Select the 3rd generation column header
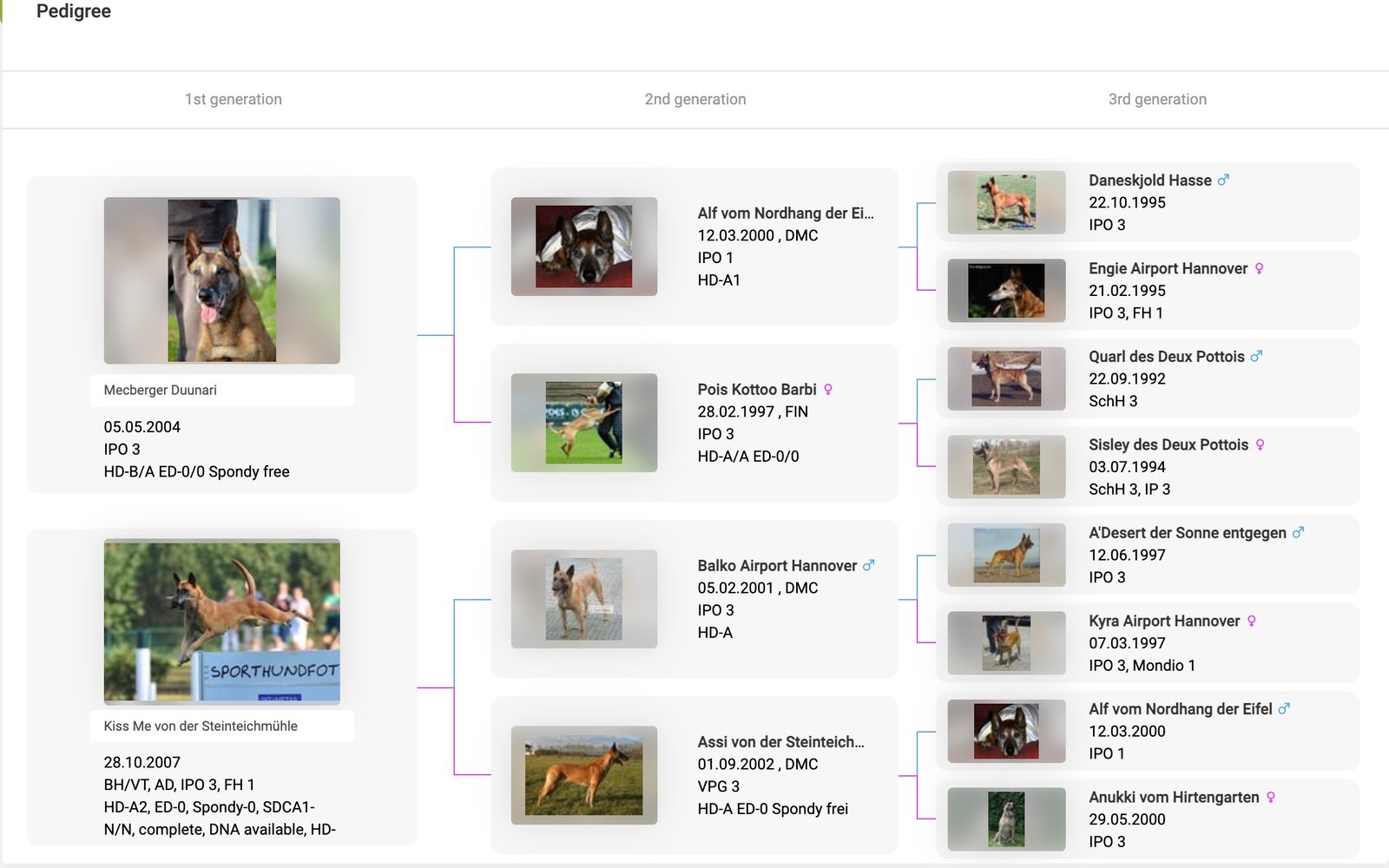Viewport: 1389px width, 868px height. click(1157, 100)
